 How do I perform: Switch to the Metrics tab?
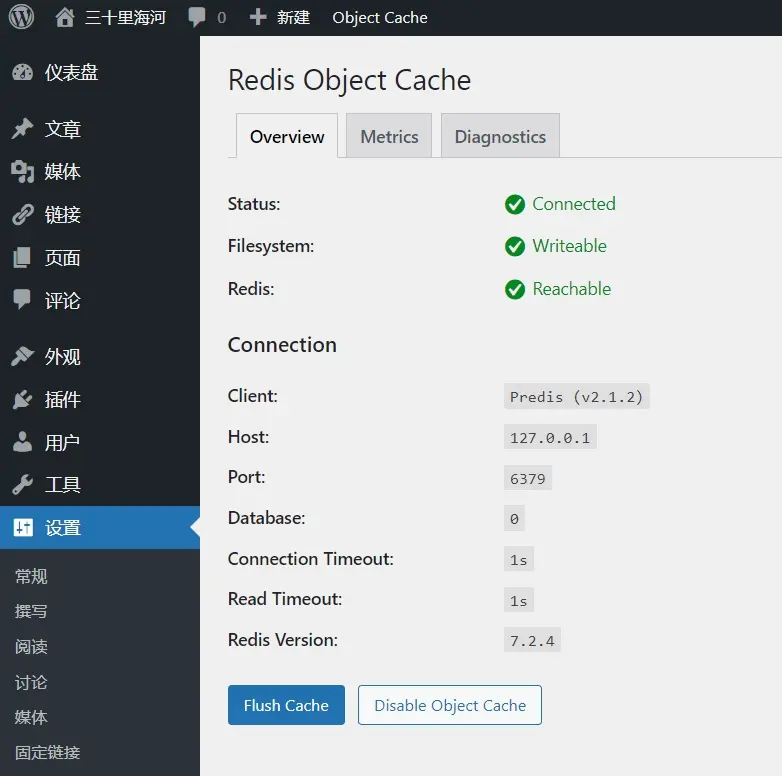389,136
